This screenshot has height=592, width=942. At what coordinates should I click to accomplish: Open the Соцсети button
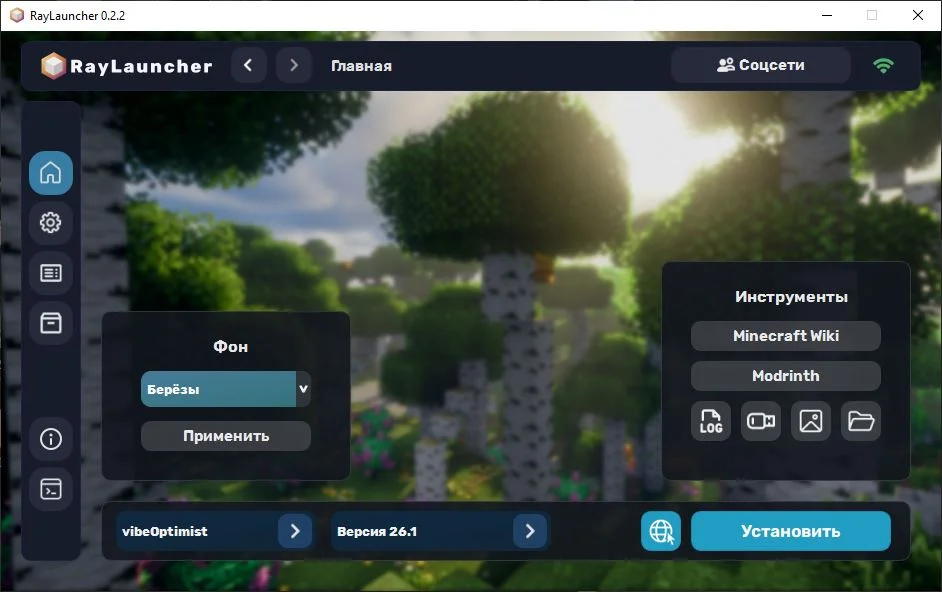click(761, 65)
